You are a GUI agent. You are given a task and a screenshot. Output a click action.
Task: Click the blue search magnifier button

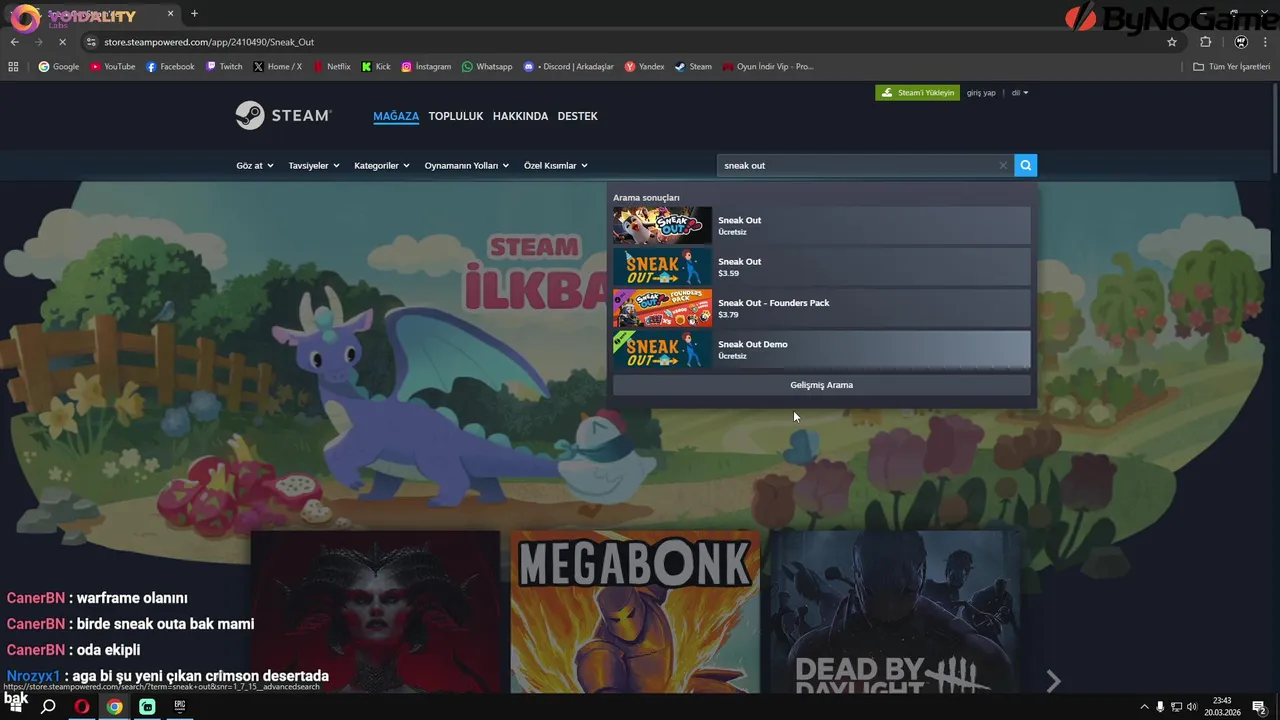click(1025, 165)
